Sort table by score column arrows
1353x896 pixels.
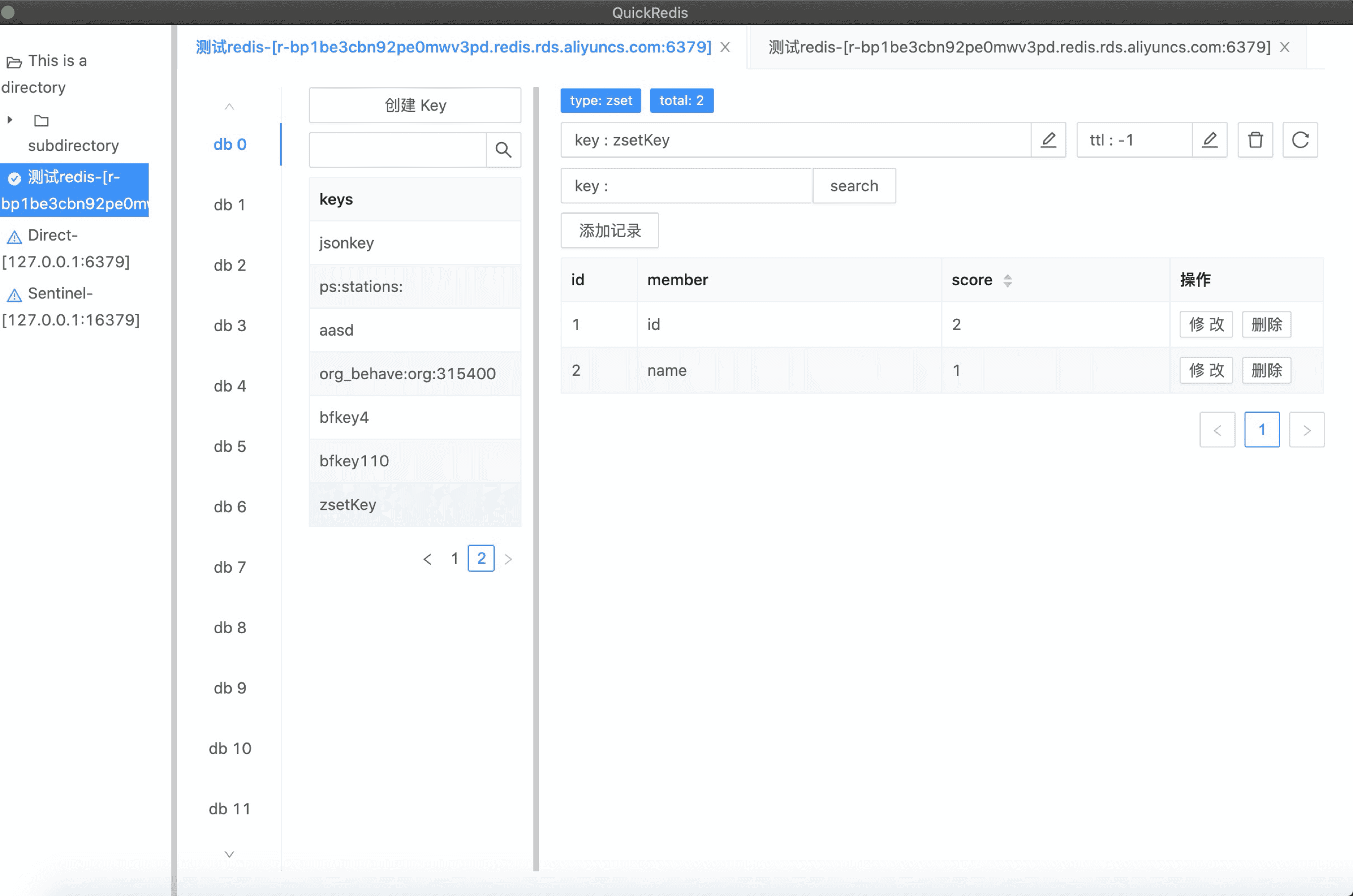1007,281
